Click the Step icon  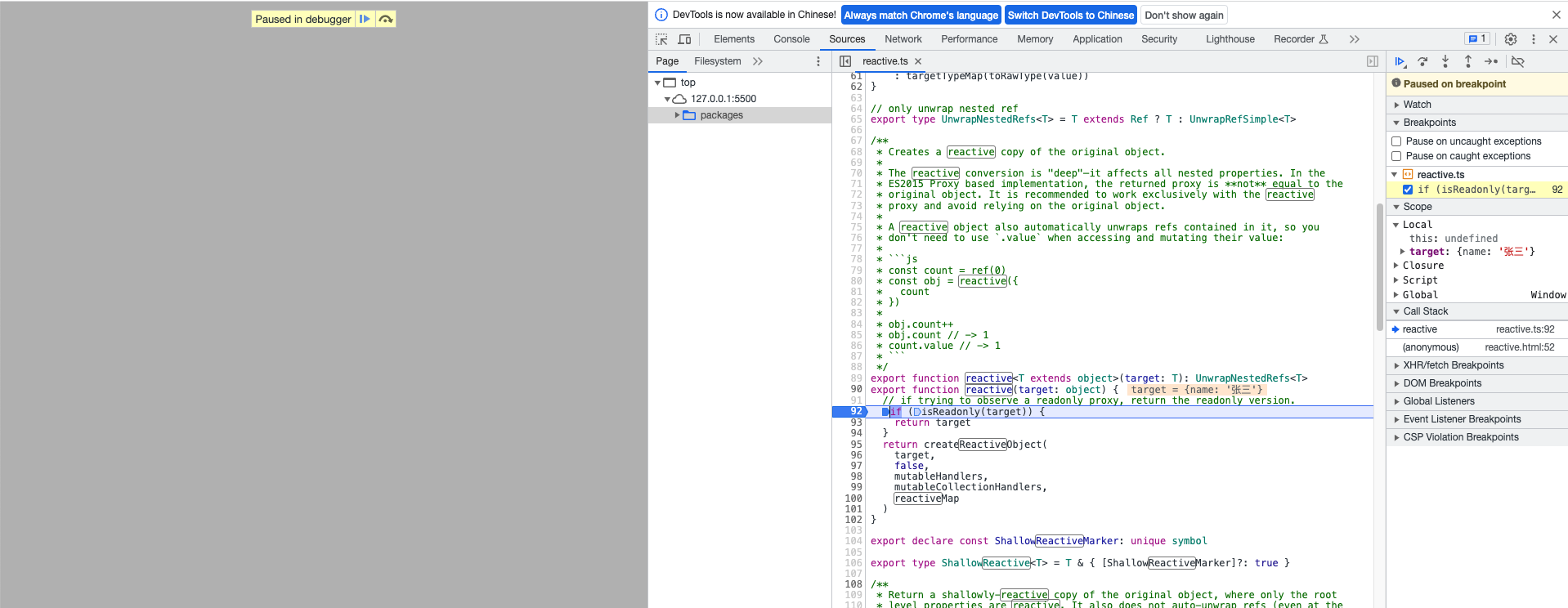pyautogui.click(x=1491, y=61)
